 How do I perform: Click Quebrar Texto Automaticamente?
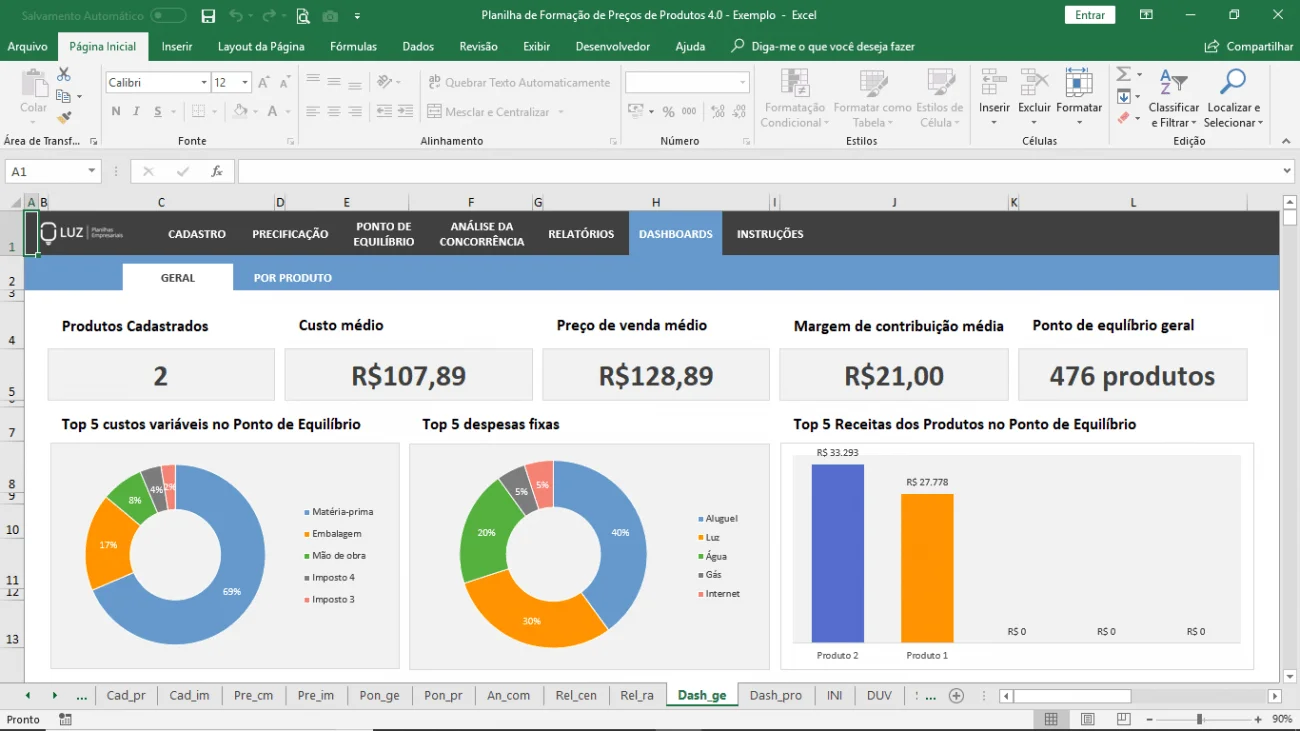pos(519,83)
